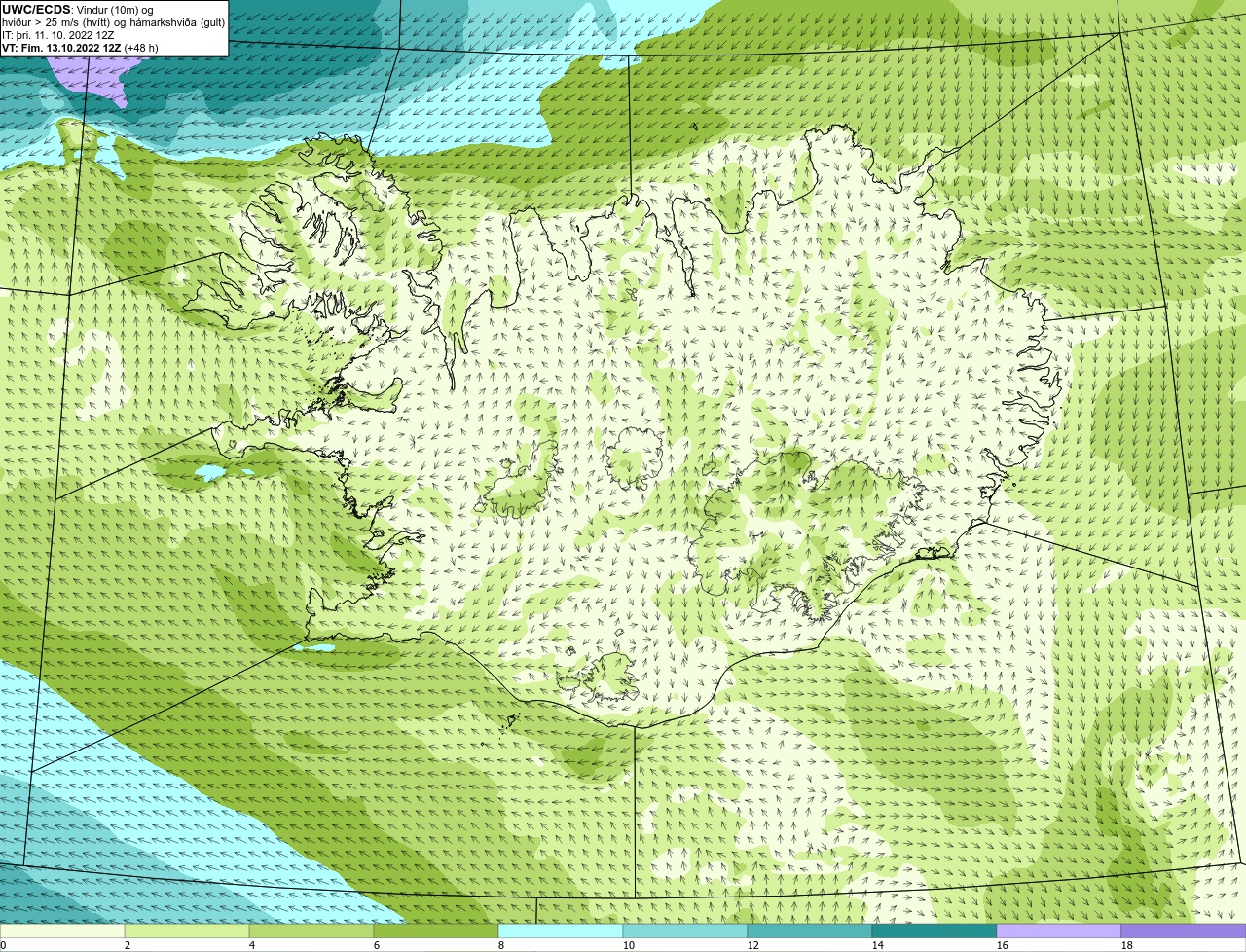Select the lavender 16–18 m/s legend swatch
The width and height of the screenshot is (1246, 952).
point(1059,932)
